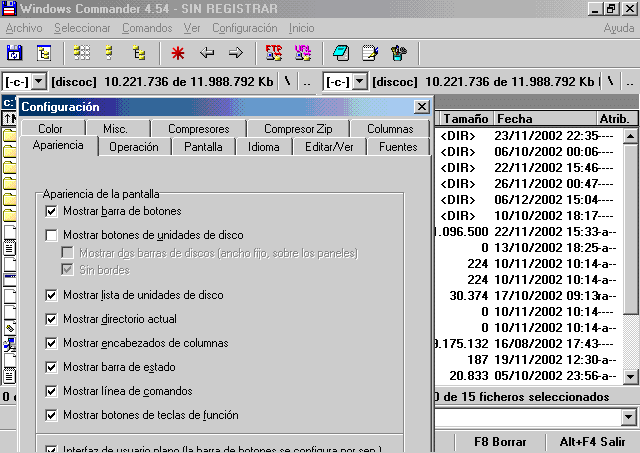This screenshot has width=640, height=453.
Task: Open the left panel drive dropdown [-c-]
Action: pos(39,82)
